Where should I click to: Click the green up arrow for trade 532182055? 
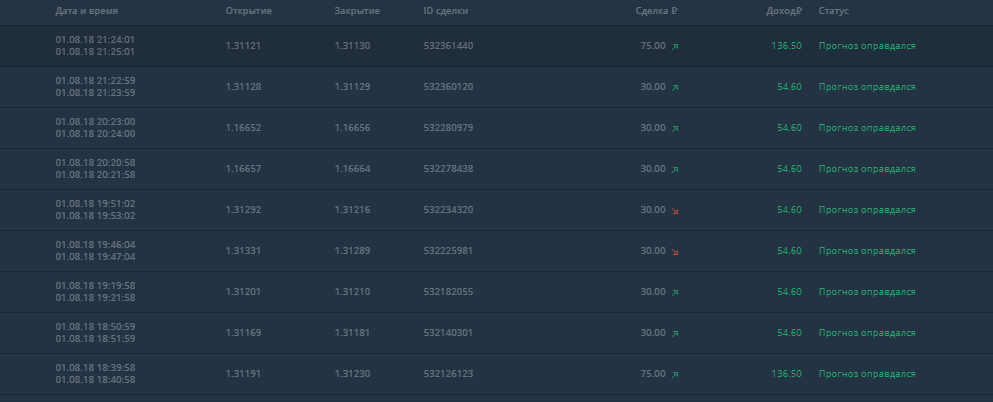[675, 292]
